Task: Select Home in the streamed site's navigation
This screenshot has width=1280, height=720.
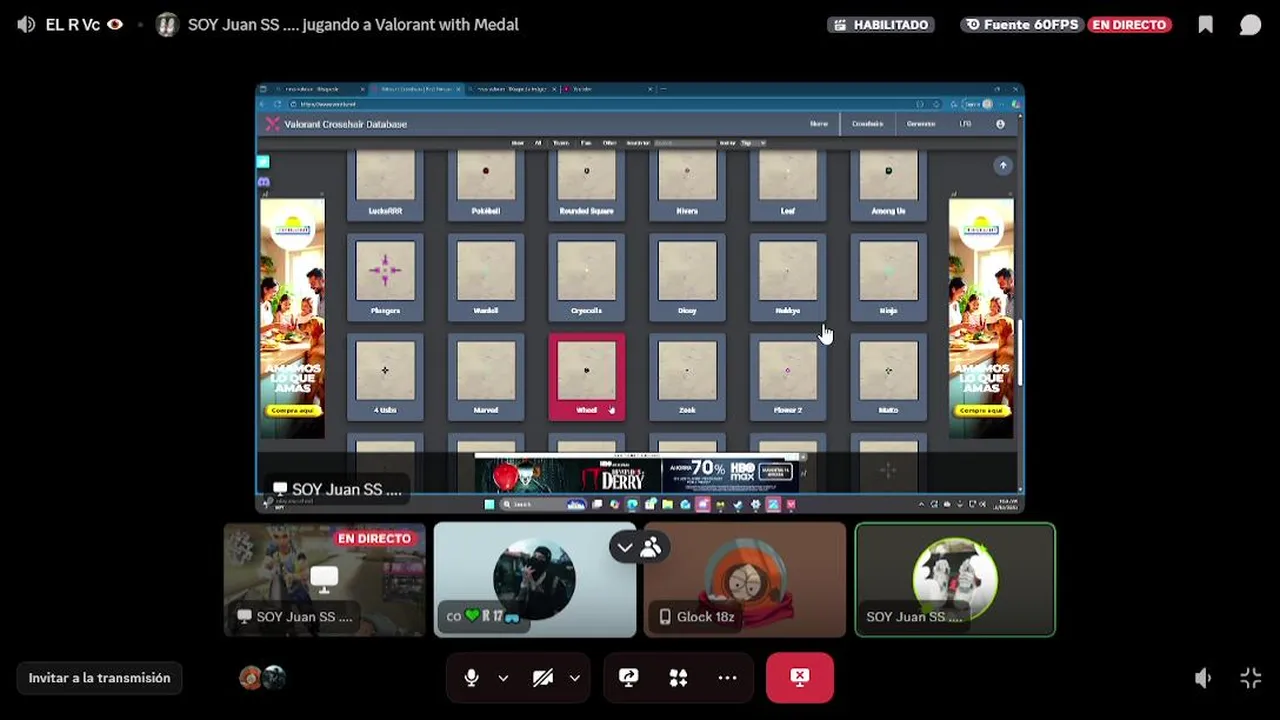Action: tap(819, 124)
